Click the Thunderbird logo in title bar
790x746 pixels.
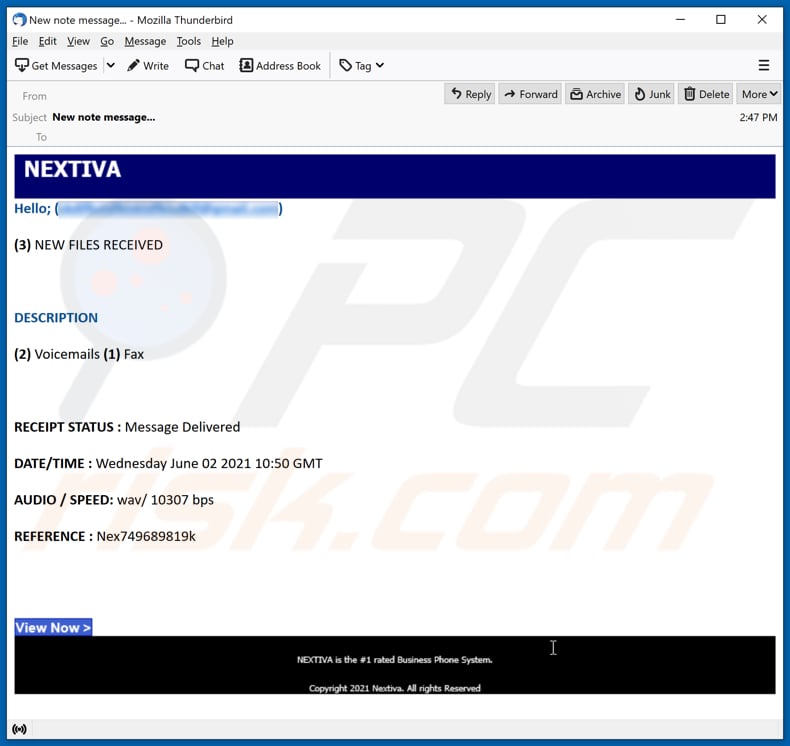[19, 20]
